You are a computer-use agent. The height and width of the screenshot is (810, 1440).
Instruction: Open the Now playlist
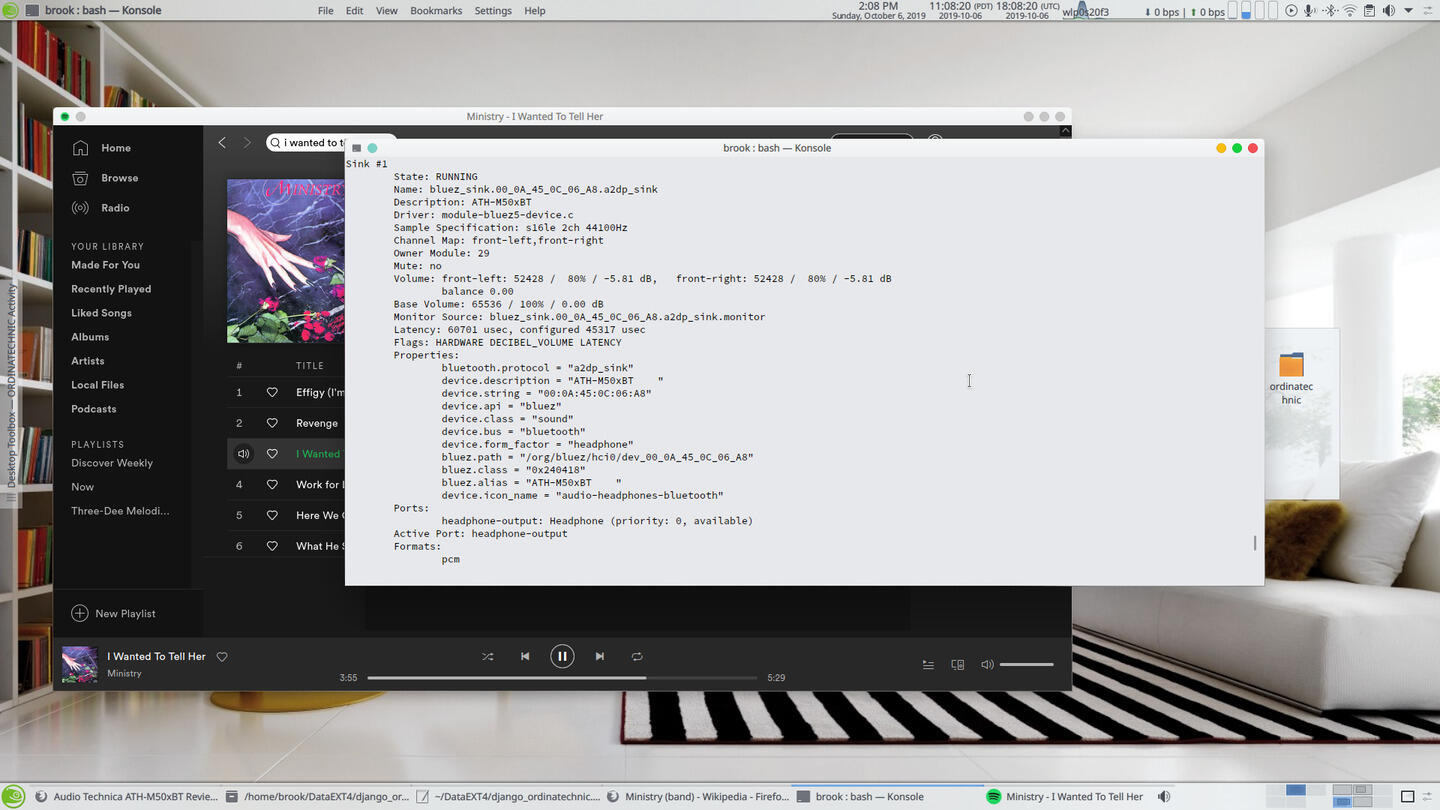click(82, 487)
